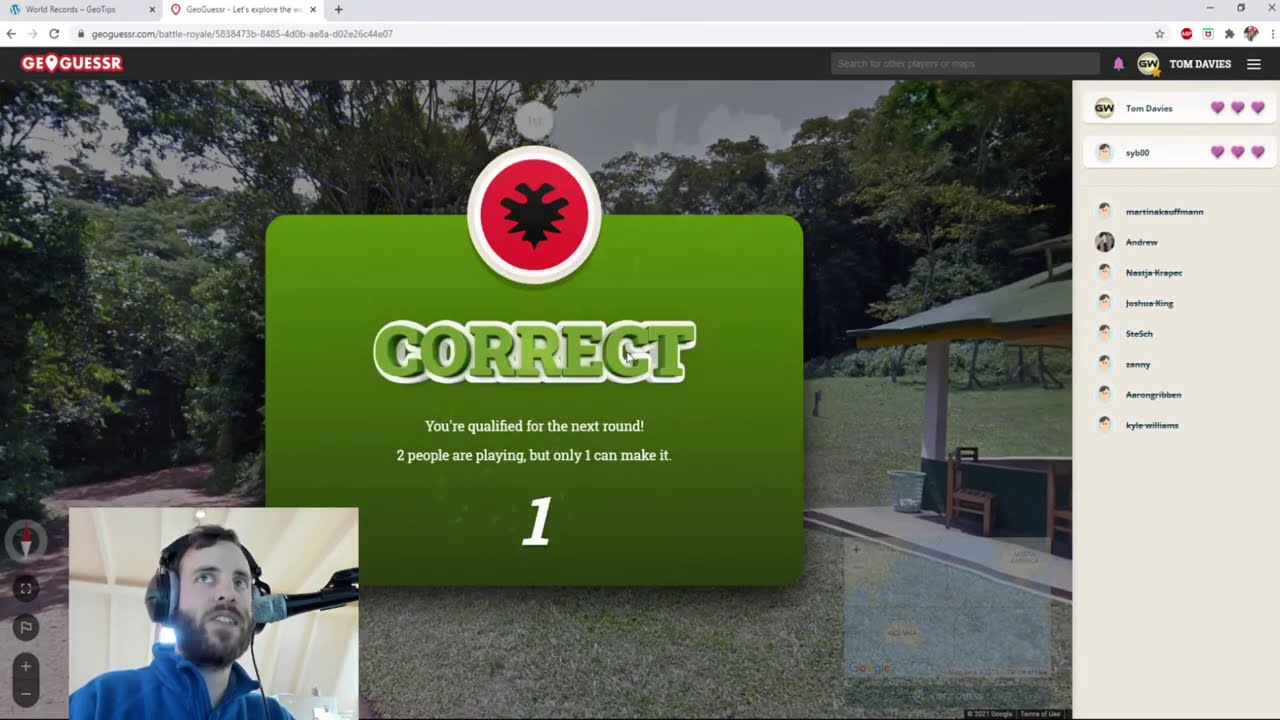
Task: Open the hamburger menu in GeoGuessr header
Action: pos(1254,64)
